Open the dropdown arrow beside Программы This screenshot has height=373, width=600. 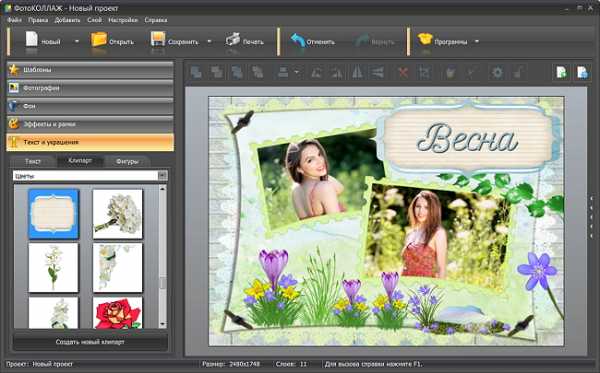pos(477,41)
